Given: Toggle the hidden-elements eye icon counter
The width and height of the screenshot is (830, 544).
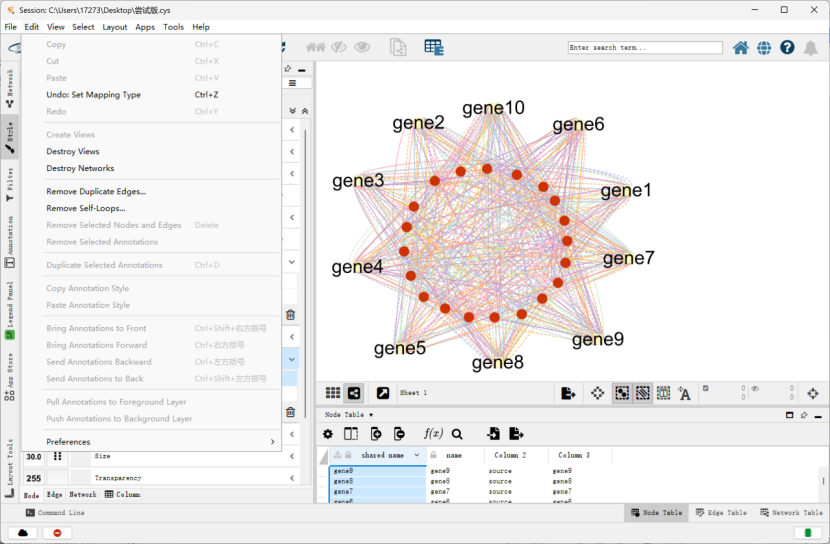Looking at the screenshot, I should coord(755,388).
